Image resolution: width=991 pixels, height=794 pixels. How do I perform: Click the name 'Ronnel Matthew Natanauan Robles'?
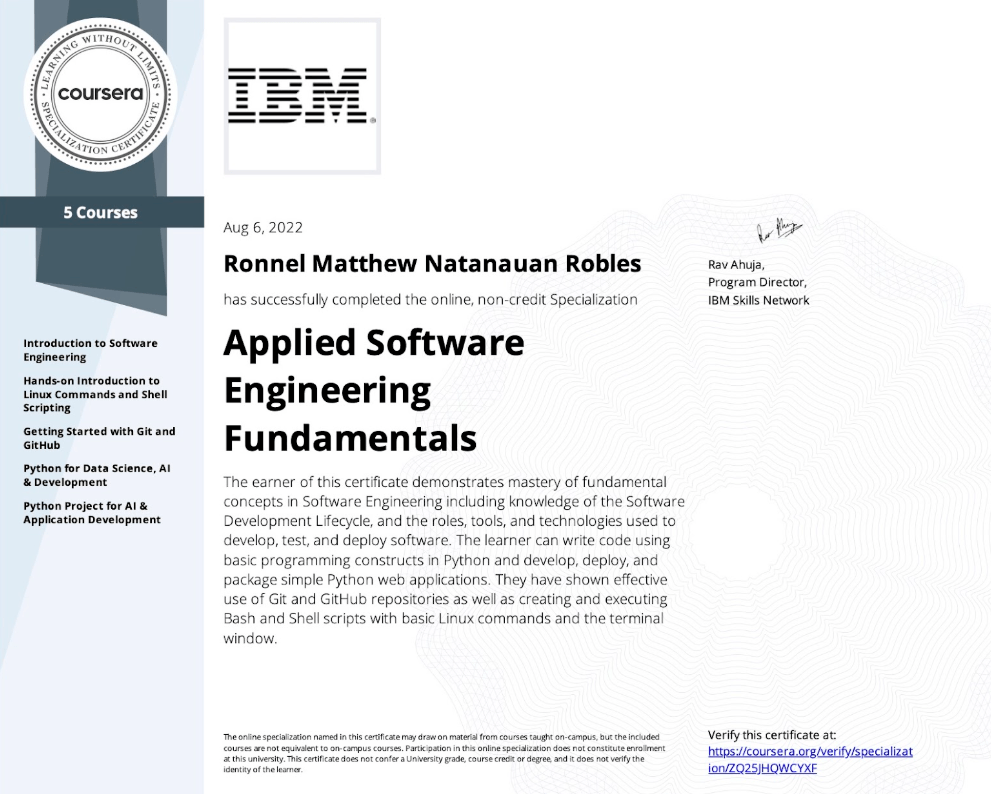tap(432, 263)
